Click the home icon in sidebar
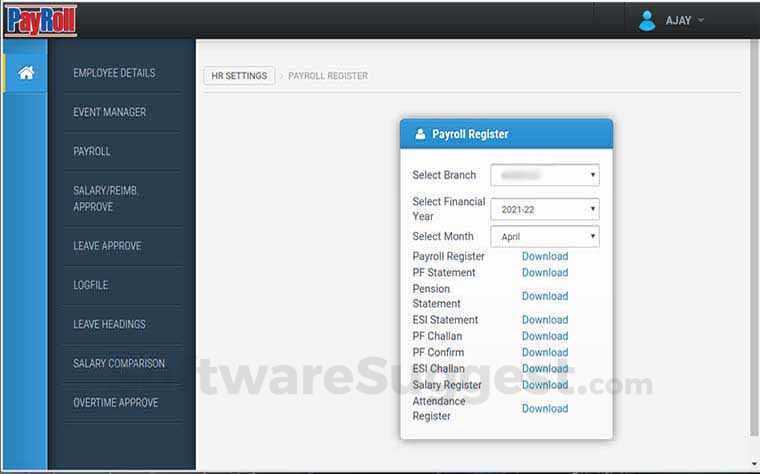The height and width of the screenshot is (474, 760). point(26,73)
